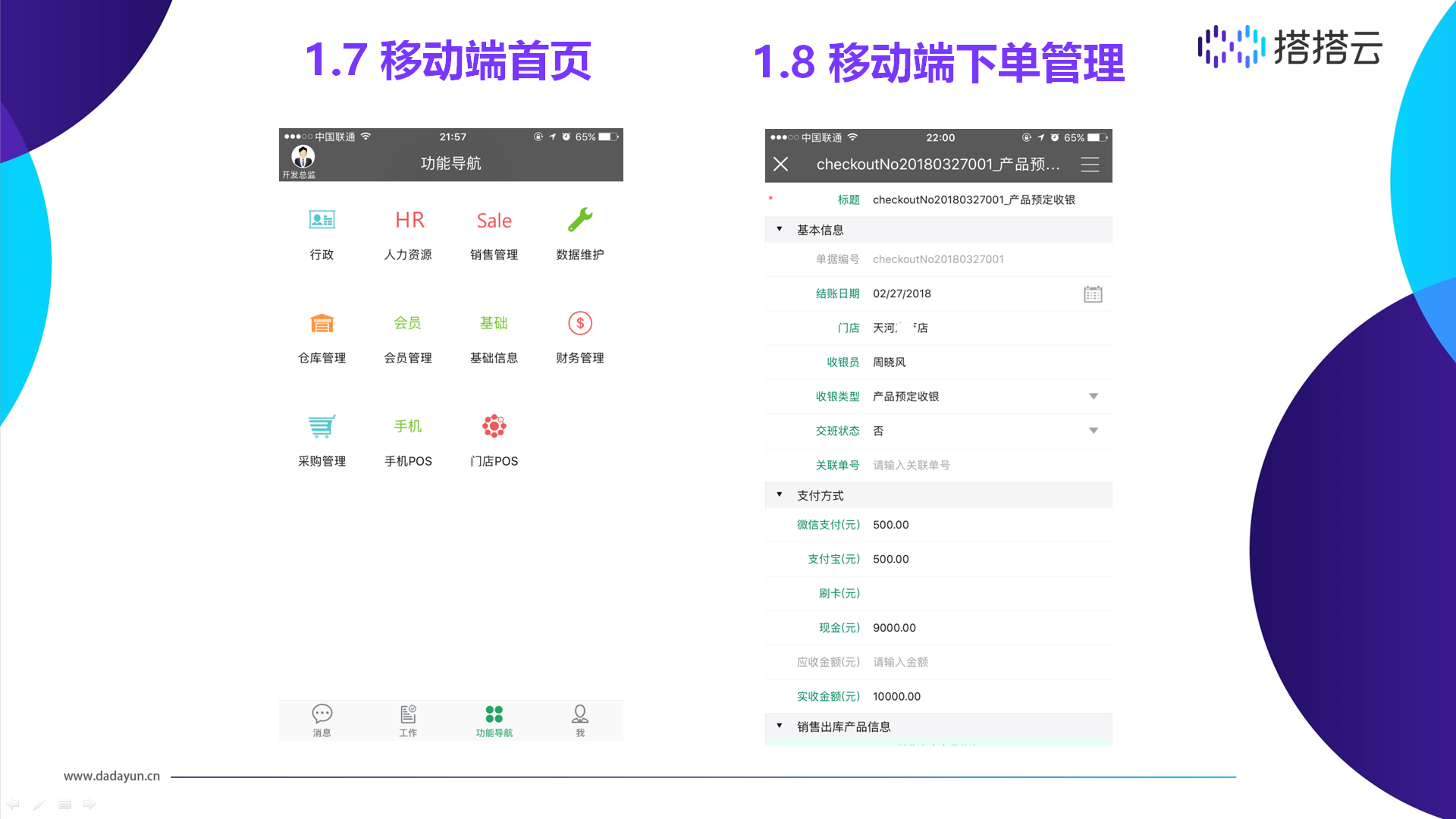This screenshot has width=1456, height=819.
Task: Collapse the 基本信息 section
Action: click(780, 230)
